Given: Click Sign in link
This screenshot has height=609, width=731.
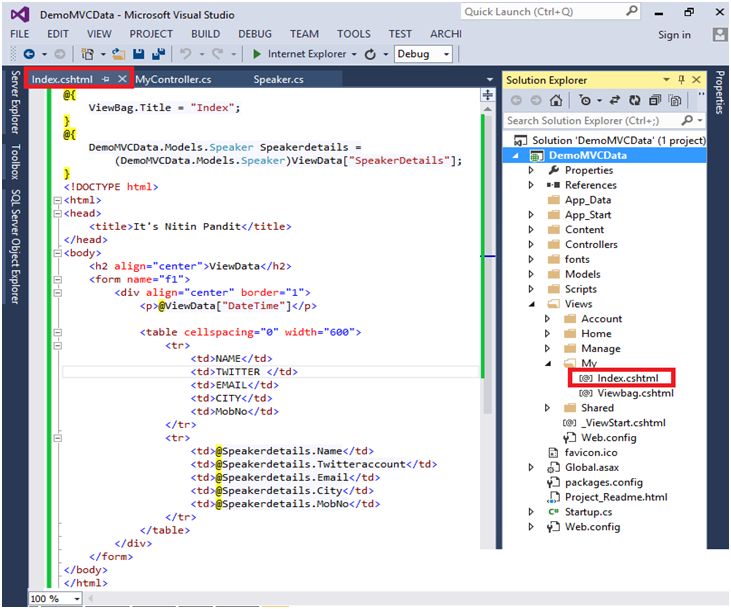Looking at the screenshot, I should [674, 35].
